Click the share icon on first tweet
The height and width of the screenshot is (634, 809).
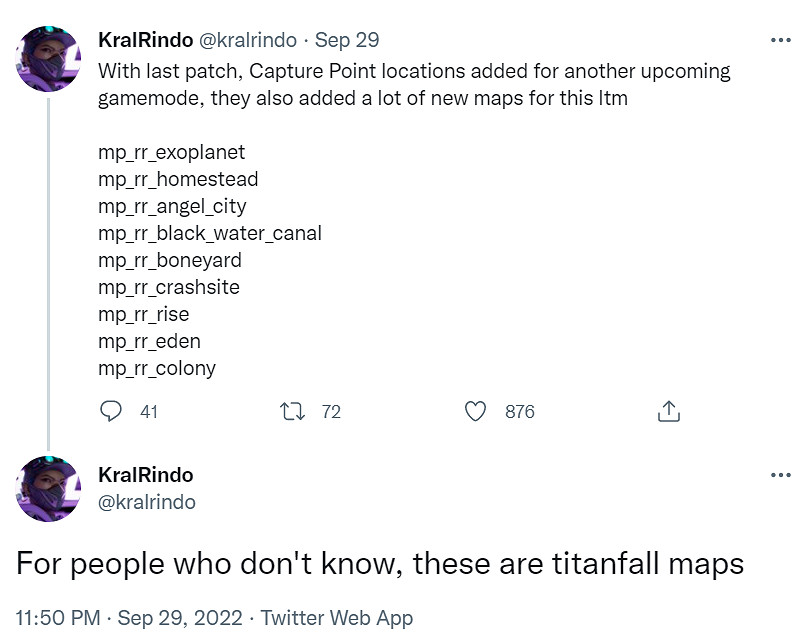669,411
